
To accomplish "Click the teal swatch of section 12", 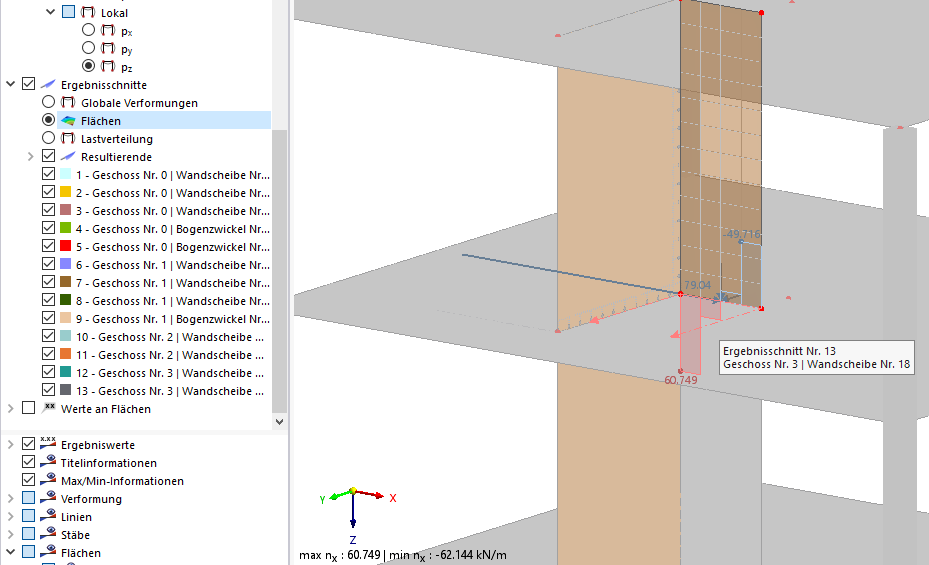I will coord(66,372).
